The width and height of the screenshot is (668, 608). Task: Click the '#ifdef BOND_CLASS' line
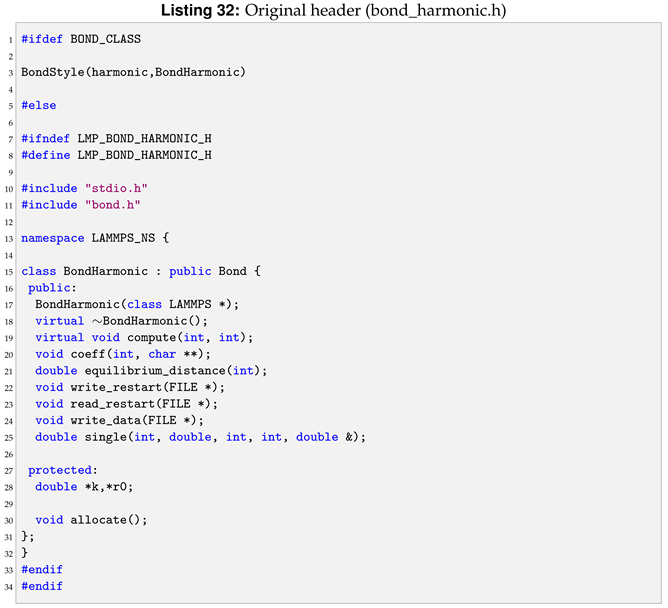click(x=81, y=39)
